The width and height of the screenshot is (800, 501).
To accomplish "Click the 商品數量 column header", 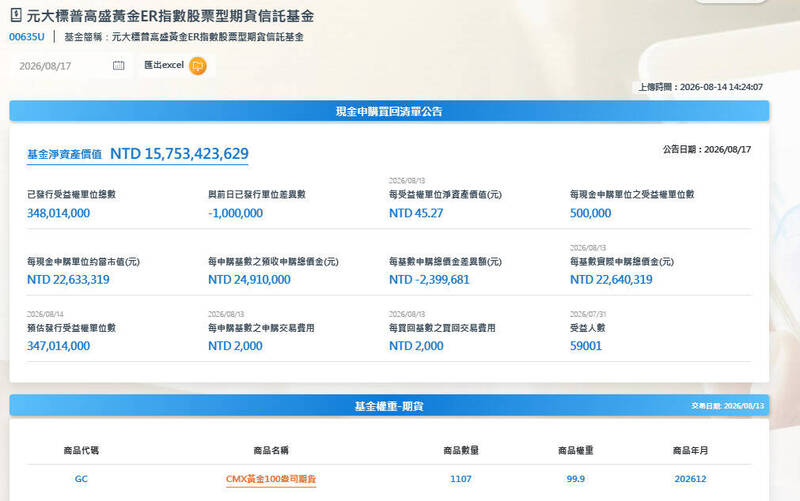I will pos(461,450).
